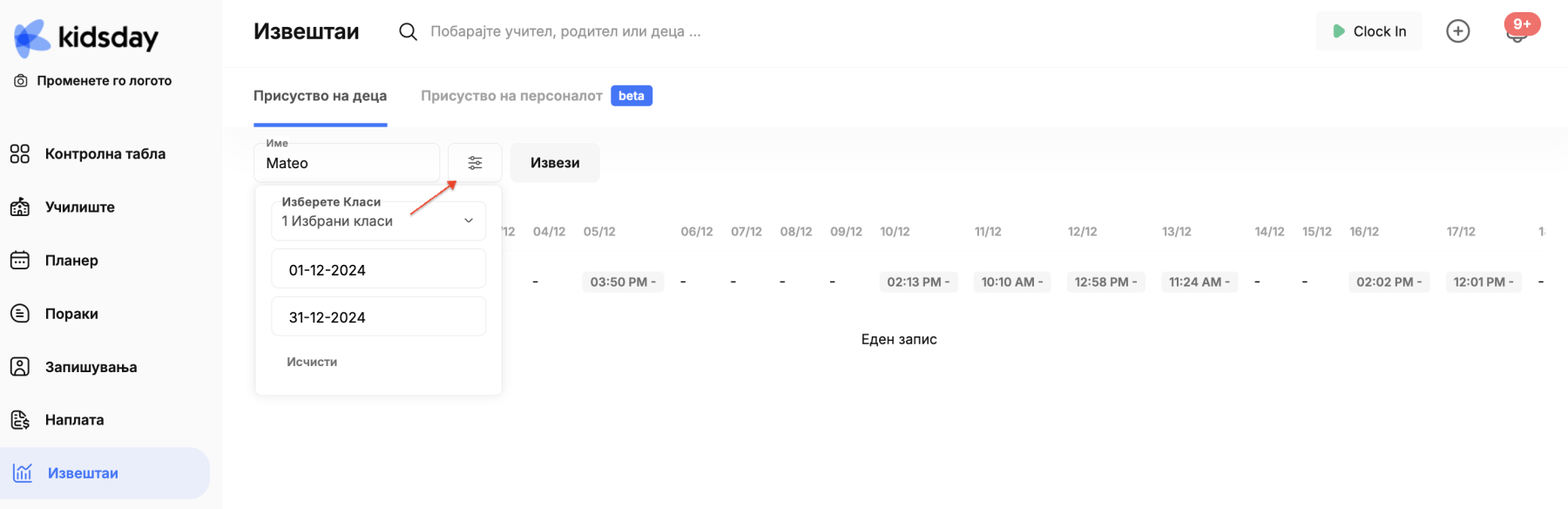
Task: Expand the Изберете Класи dropdown
Action: point(378,221)
